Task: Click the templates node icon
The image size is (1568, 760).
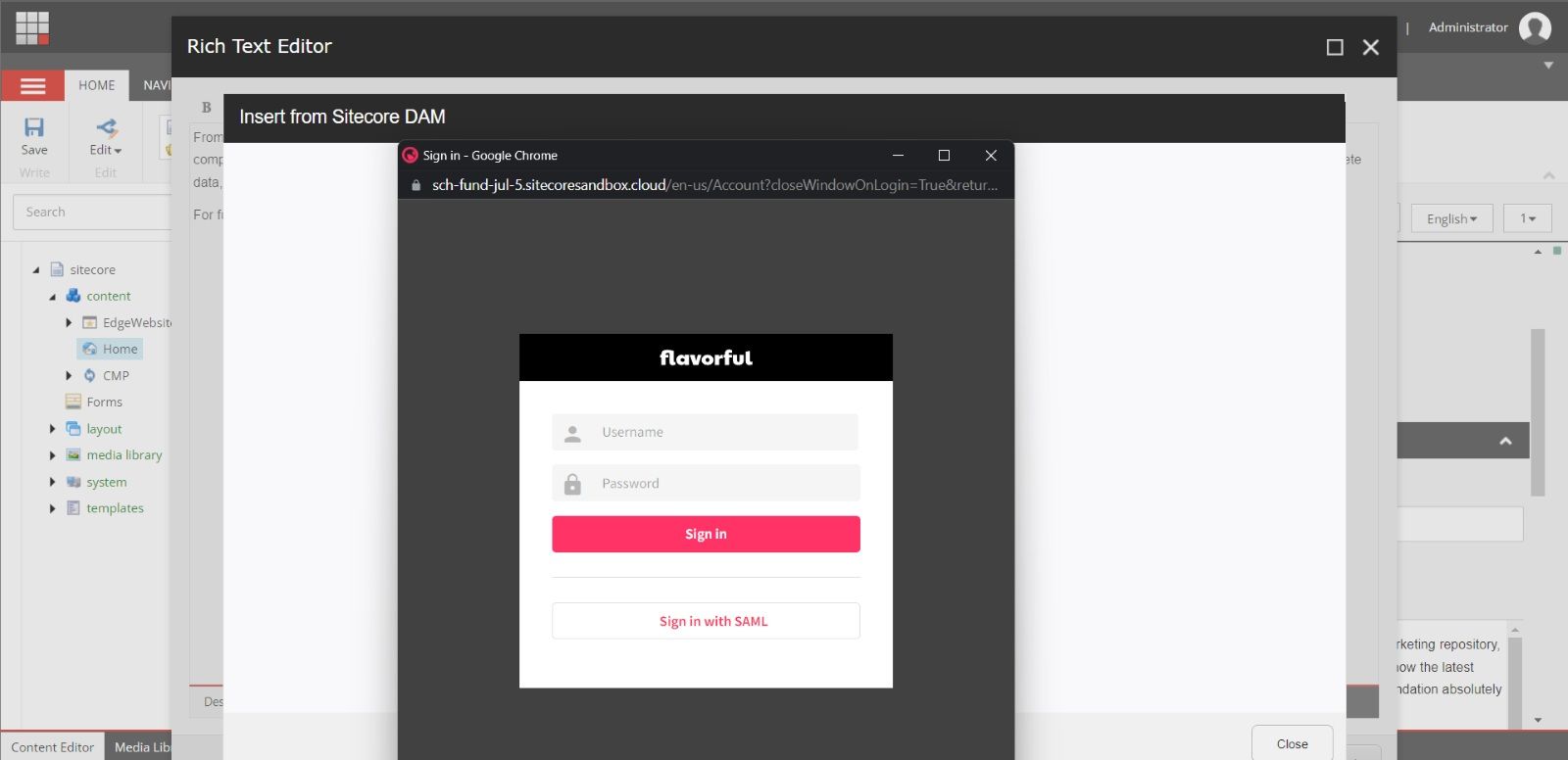Action: pos(73,507)
